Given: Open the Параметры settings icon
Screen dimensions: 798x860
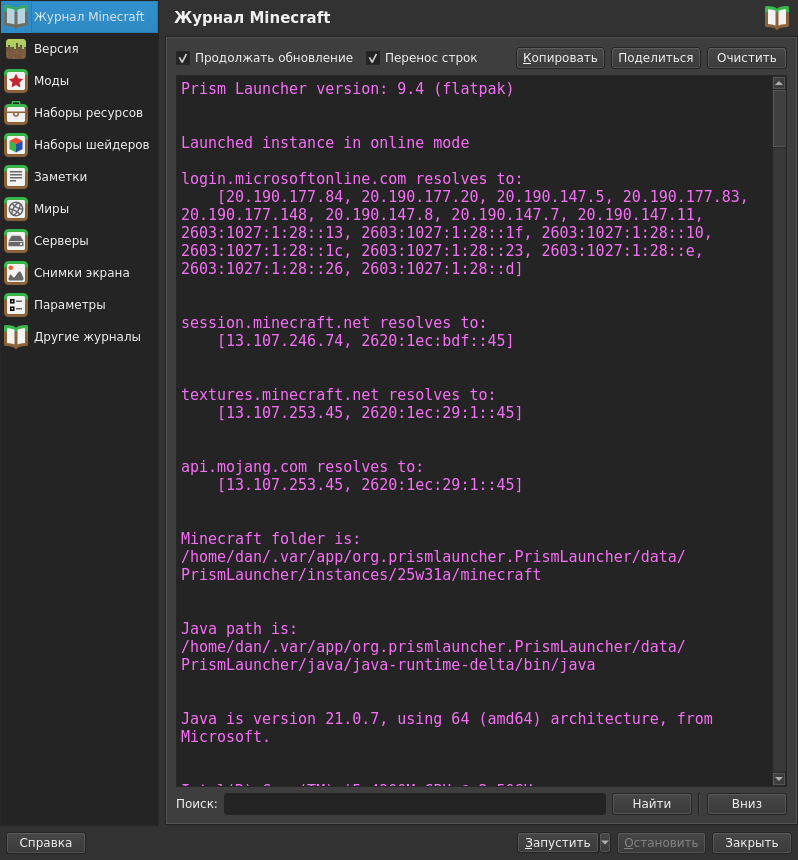Looking at the screenshot, I should pyautogui.click(x=16, y=305).
